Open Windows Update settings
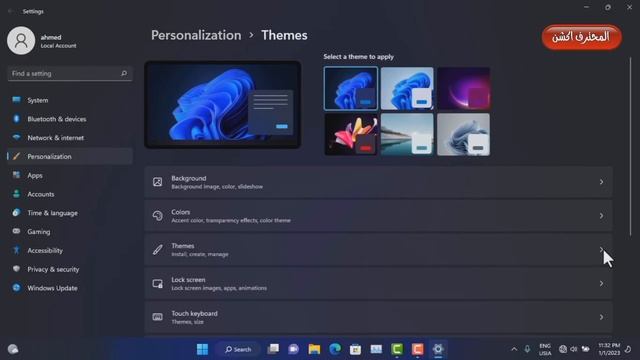Viewport: 640px width, 360px height. point(69,288)
